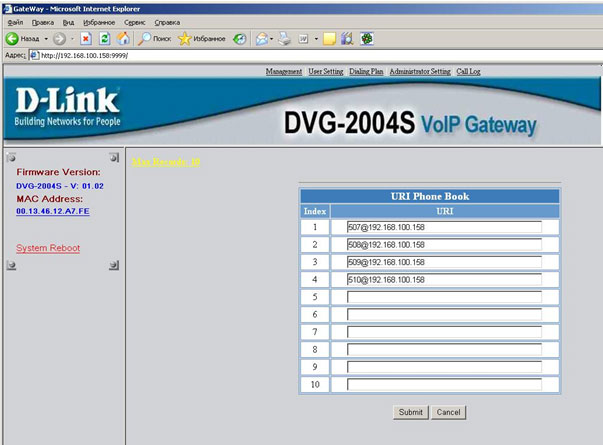Screen dimensions: 603x445
Task: Click the browser address bar URL field
Action: click(x=300, y=55)
